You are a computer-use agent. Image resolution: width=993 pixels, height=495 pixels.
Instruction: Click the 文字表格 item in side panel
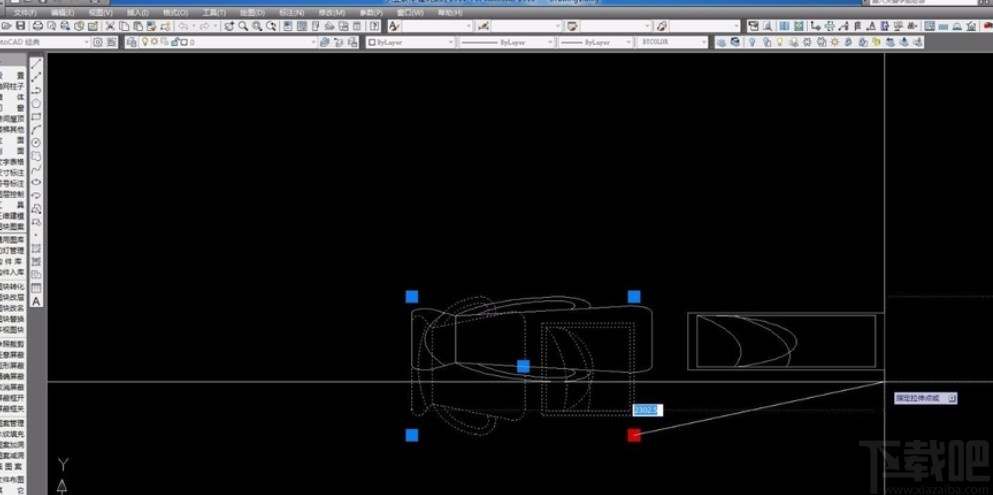pyautogui.click(x=13, y=161)
